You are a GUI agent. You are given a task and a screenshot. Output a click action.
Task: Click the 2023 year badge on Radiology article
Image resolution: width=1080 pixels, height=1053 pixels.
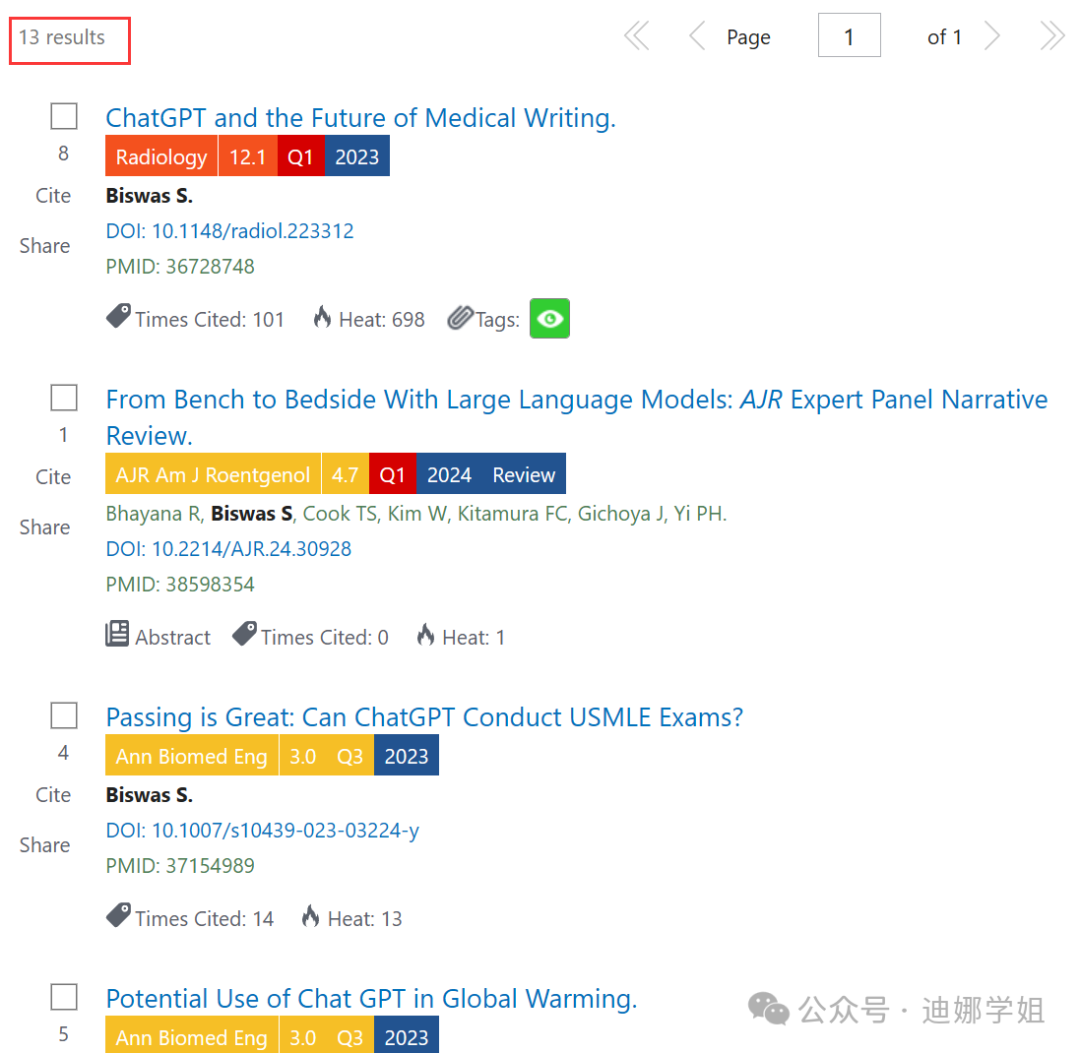(357, 156)
